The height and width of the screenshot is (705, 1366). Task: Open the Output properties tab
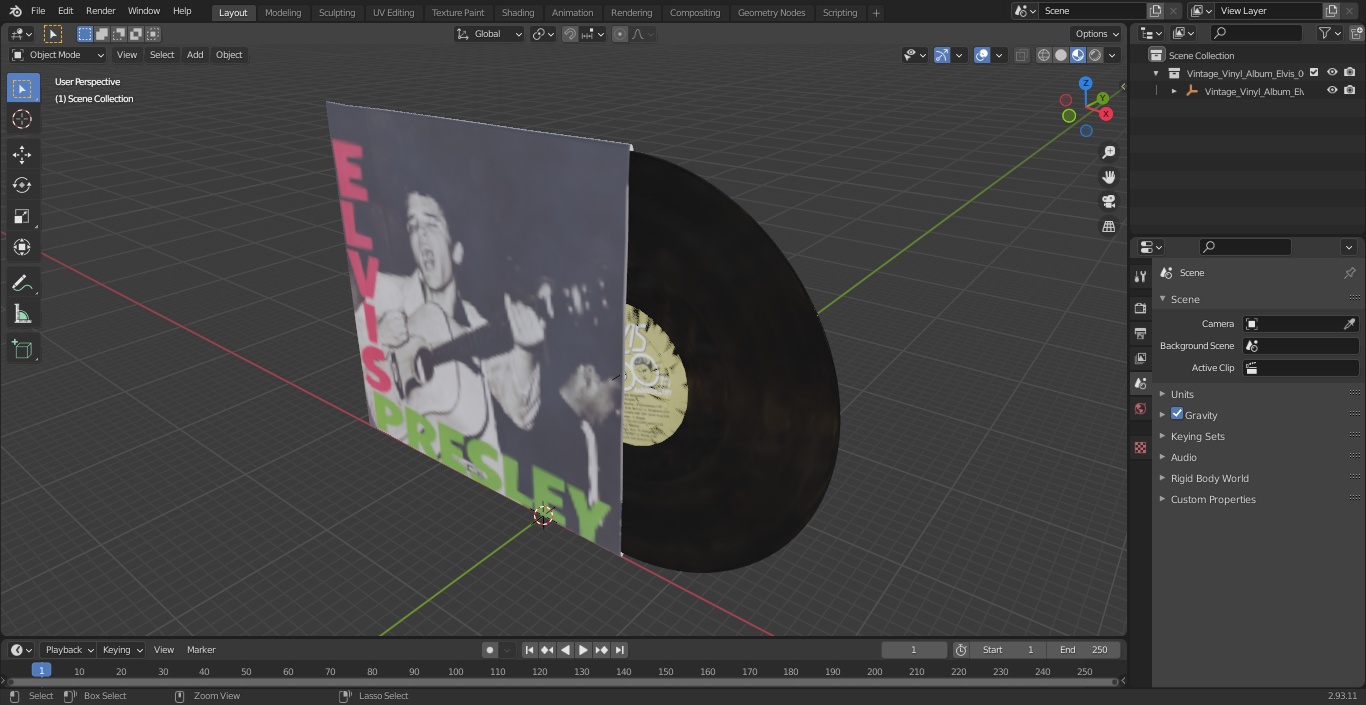1140,333
